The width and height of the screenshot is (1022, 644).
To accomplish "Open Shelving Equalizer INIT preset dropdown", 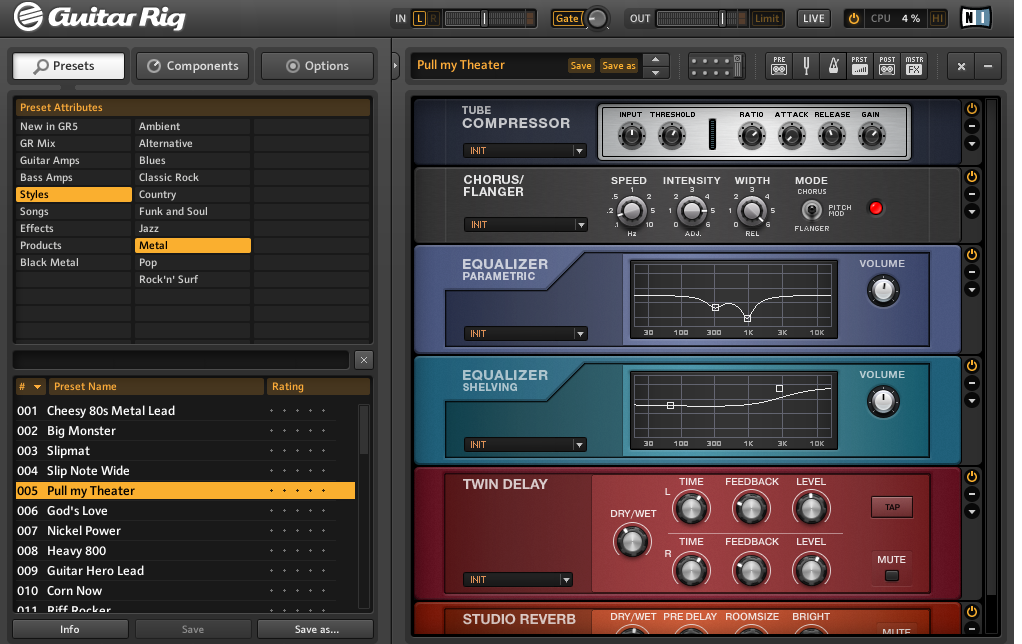I will pyautogui.click(x=525, y=445).
